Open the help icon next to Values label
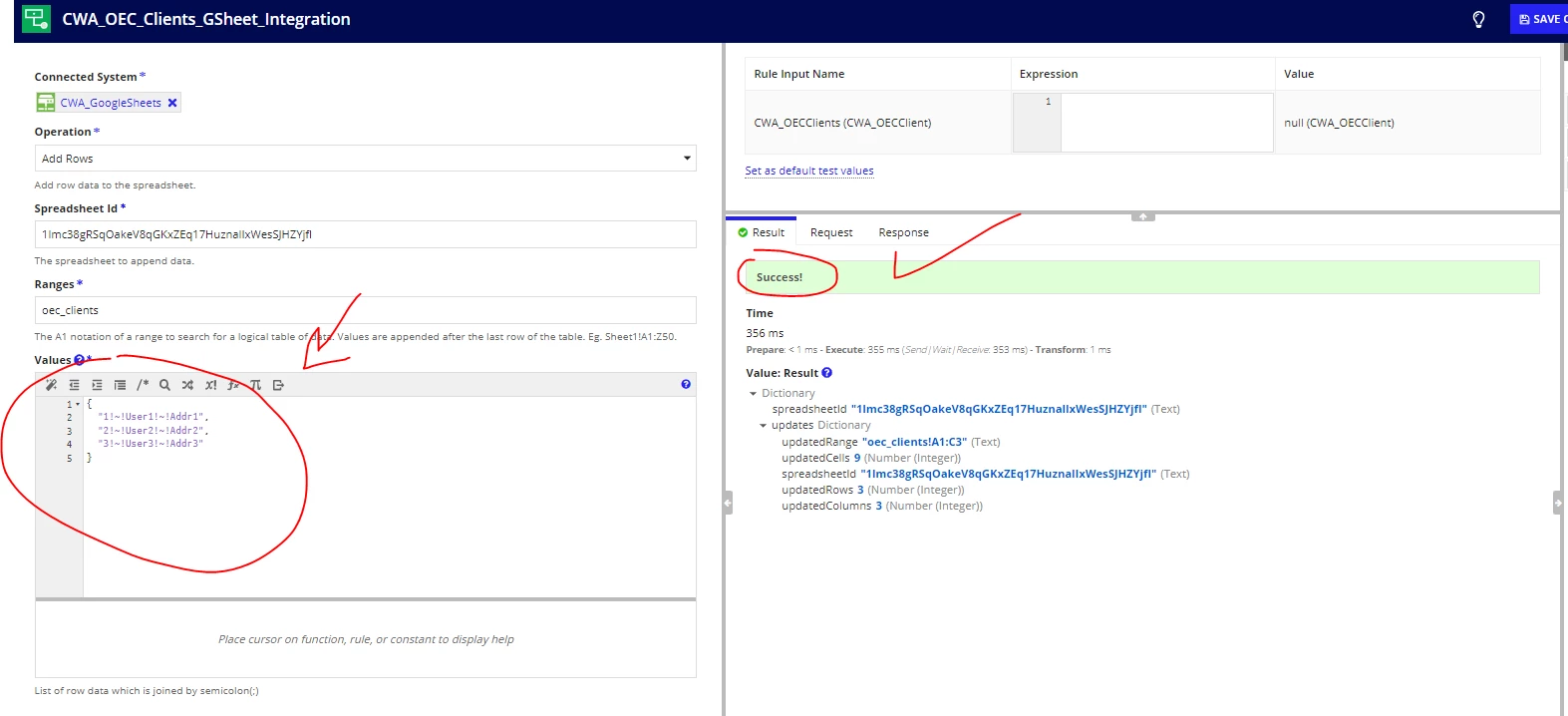Viewport: 1568px width, 716px height. click(79, 360)
